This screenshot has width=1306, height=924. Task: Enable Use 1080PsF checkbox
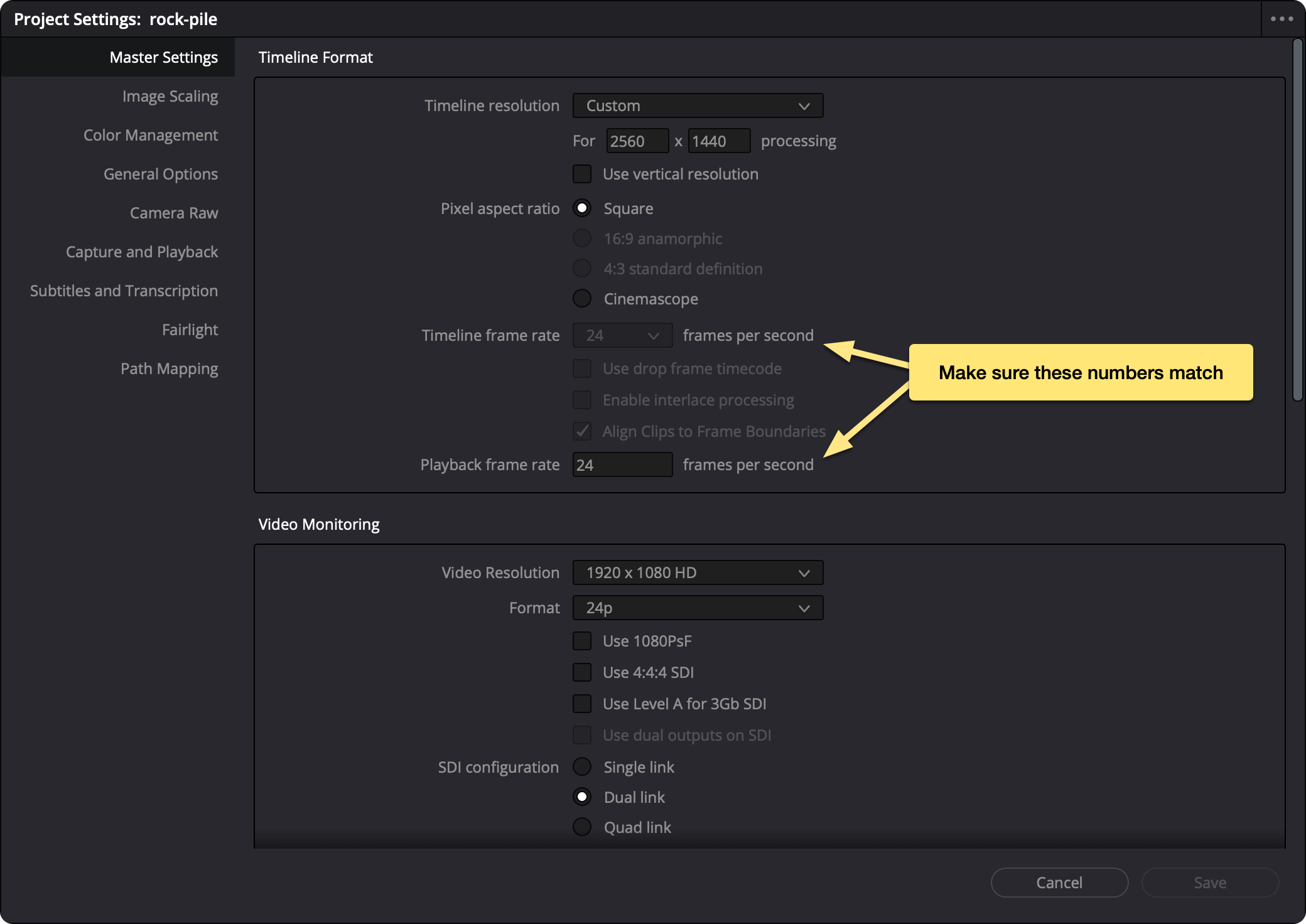pos(582,641)
